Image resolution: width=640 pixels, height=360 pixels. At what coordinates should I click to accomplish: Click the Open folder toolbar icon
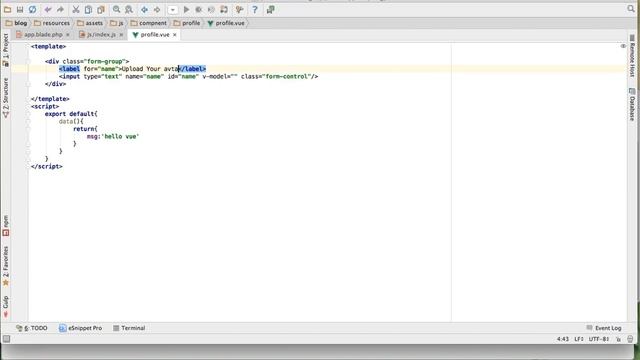pos(8,9)
